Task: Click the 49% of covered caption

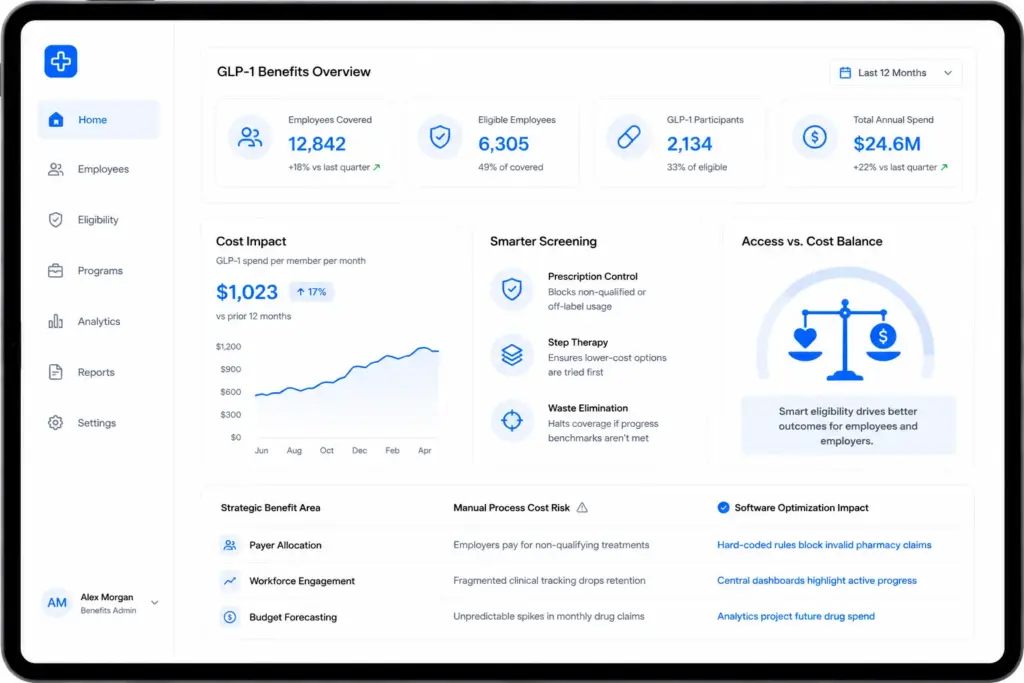Action: 511,167
